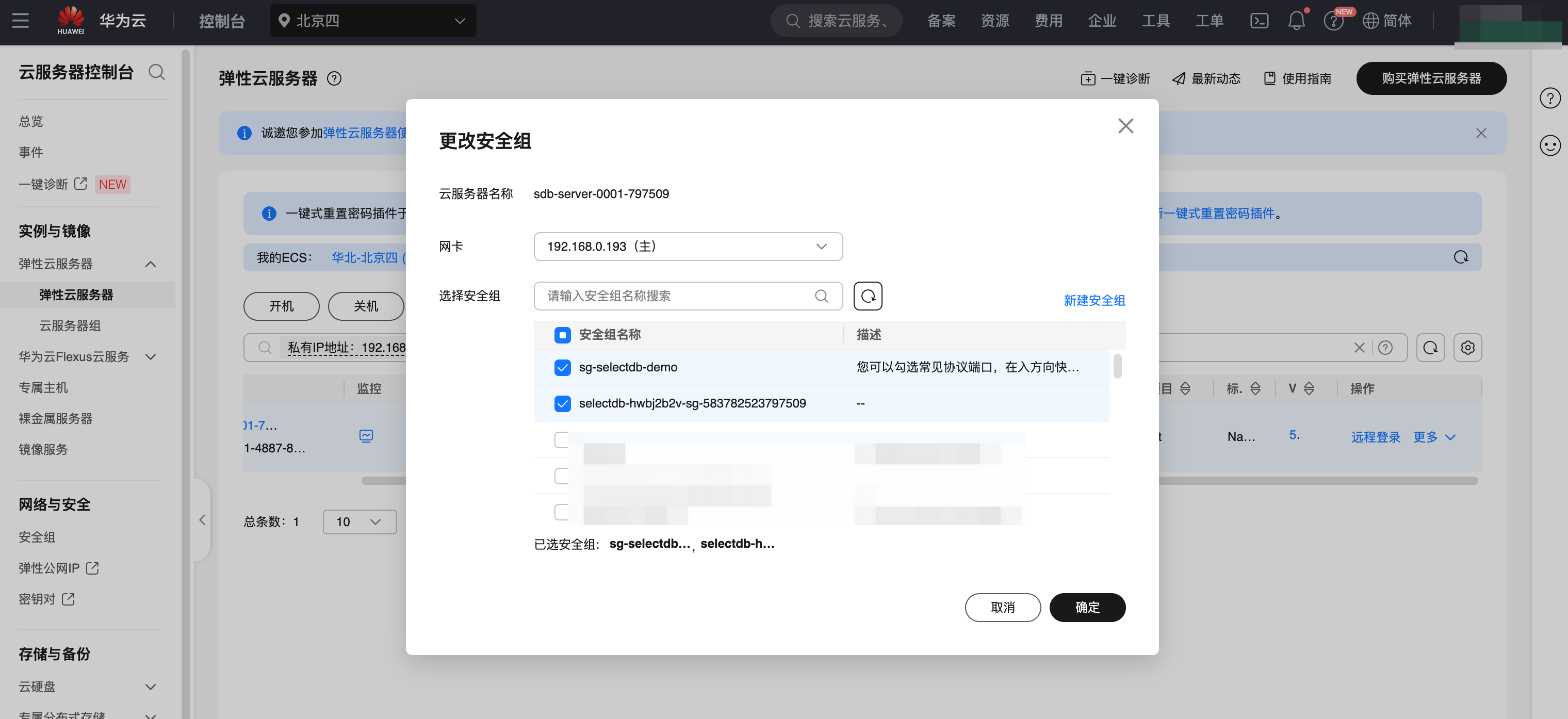This screenshot has width=1568, height=719.
Task: Click the 关机 button
Action: click(366, 306)
